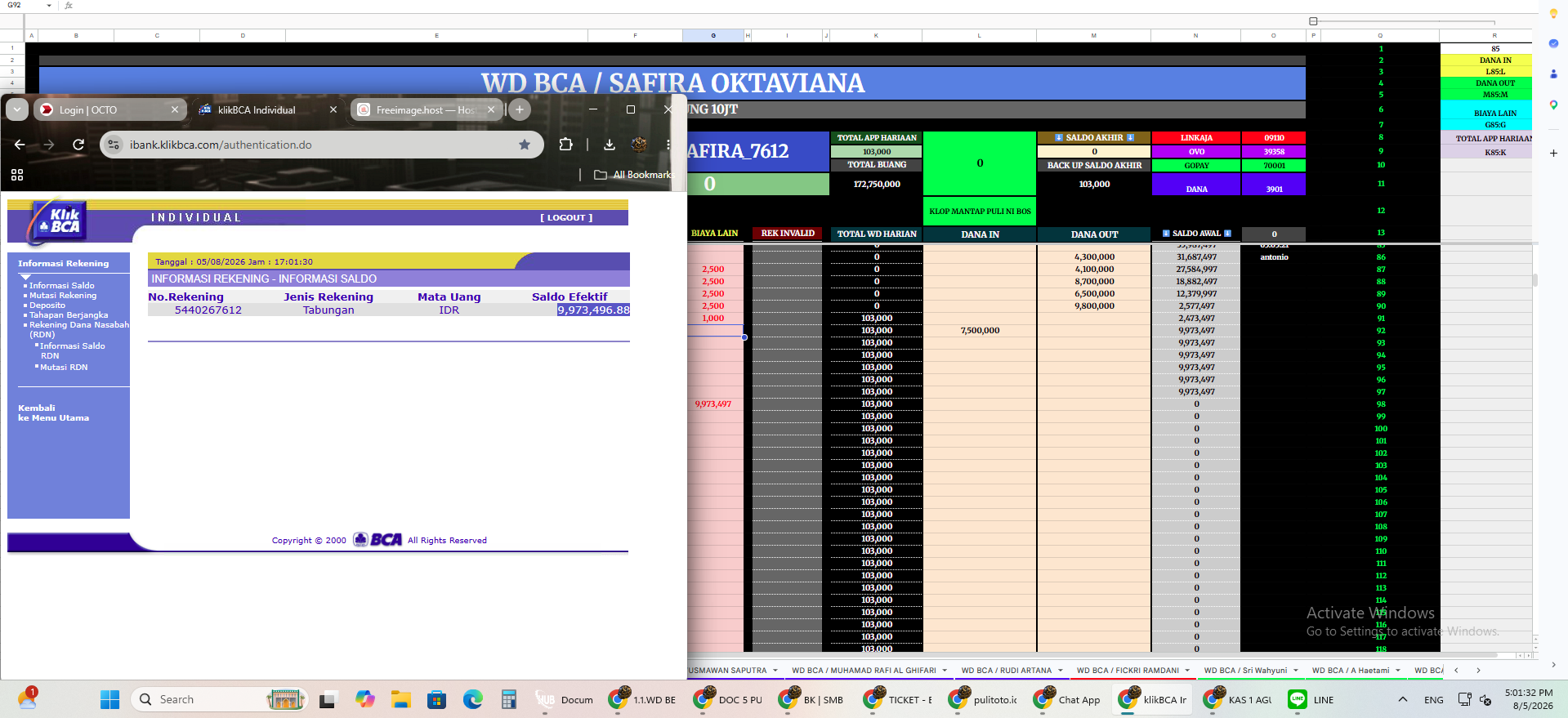The width and height of the screenshot is (1568, 718).
Task: Close the Freeimage.host tab
Action: tap(491, 109)
